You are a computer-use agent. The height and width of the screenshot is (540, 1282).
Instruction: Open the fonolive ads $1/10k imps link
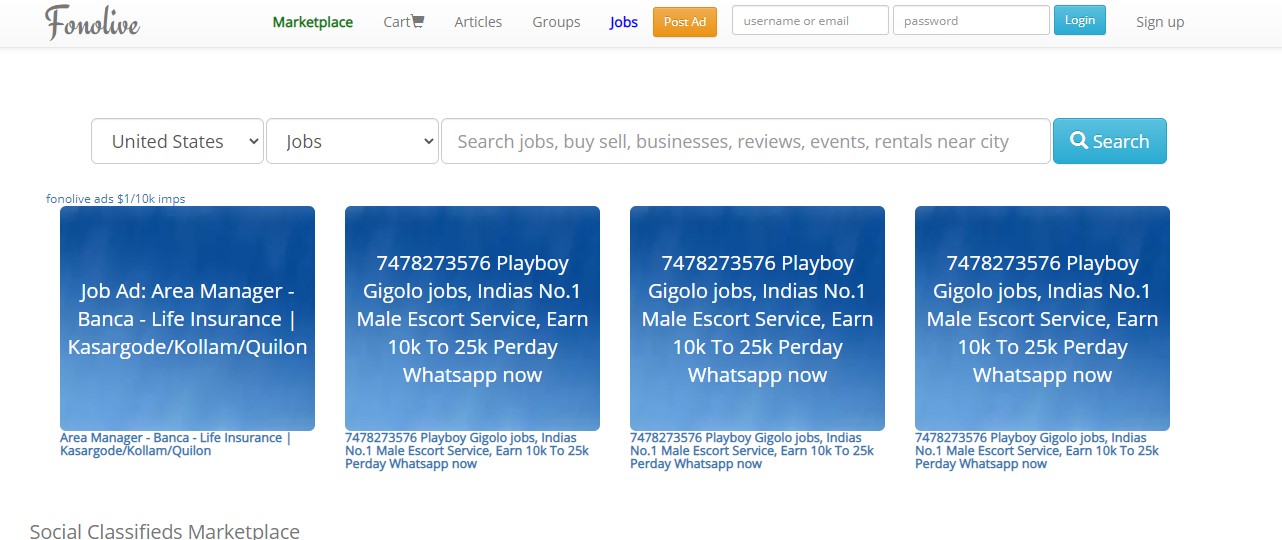pos(115,199)
